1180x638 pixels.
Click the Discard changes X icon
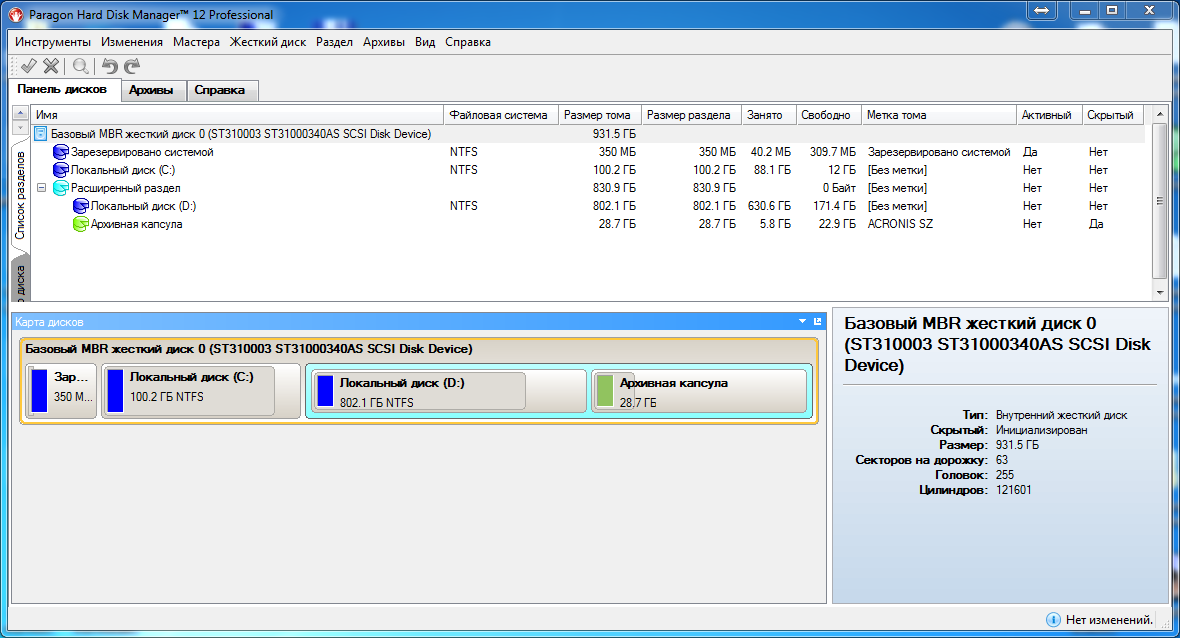tap(50, 66)
